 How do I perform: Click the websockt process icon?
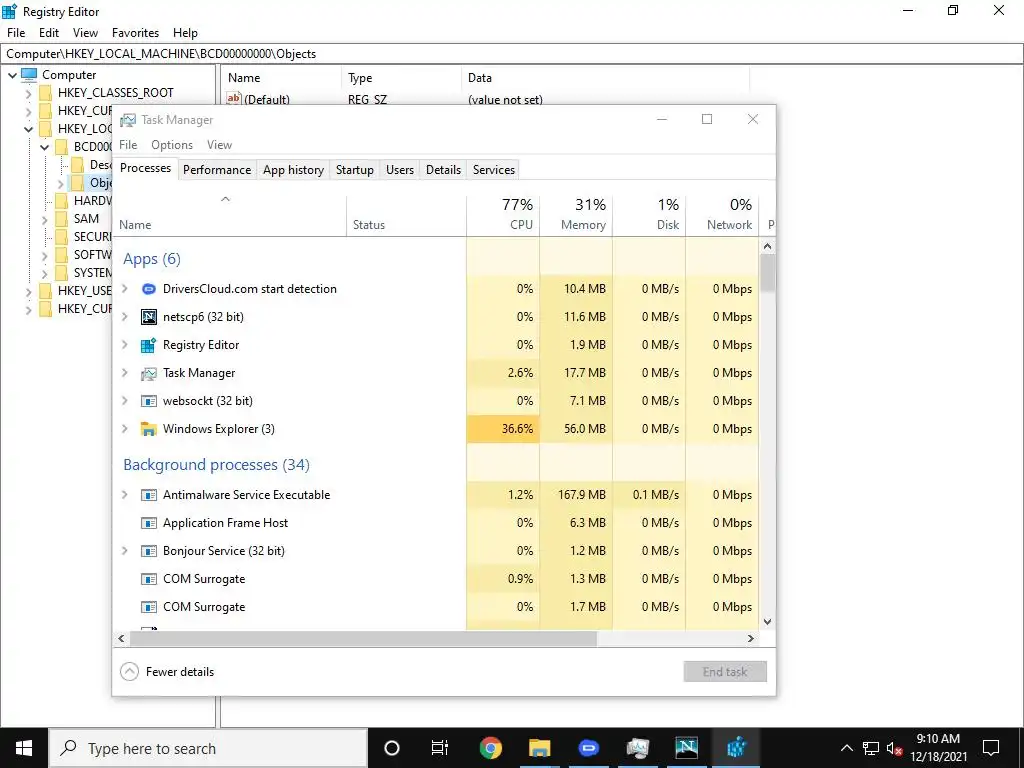click(149, 401)
